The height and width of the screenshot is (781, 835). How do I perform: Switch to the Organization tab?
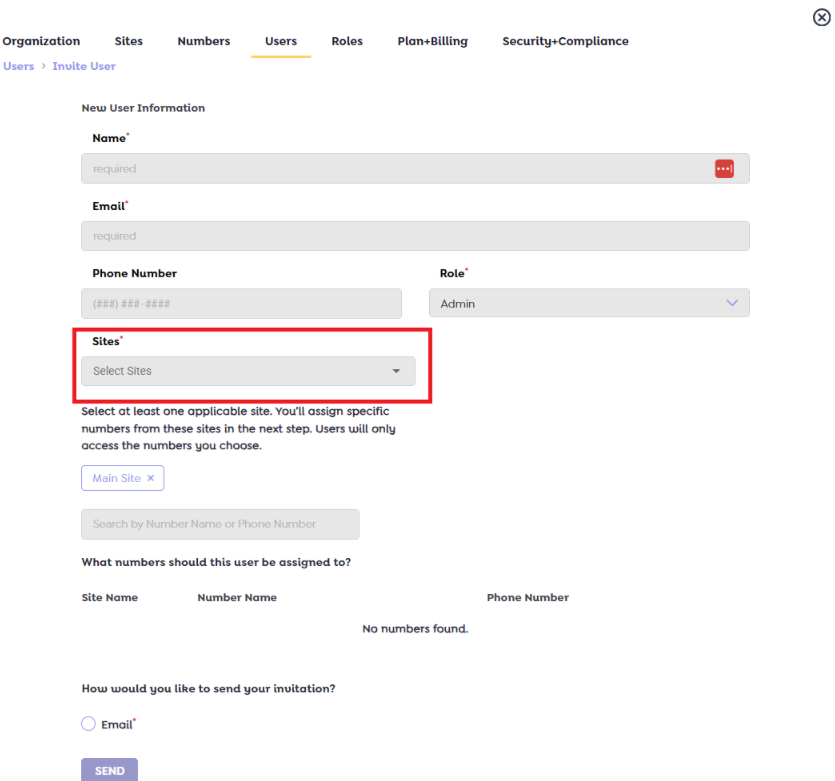tap(41, 41)
